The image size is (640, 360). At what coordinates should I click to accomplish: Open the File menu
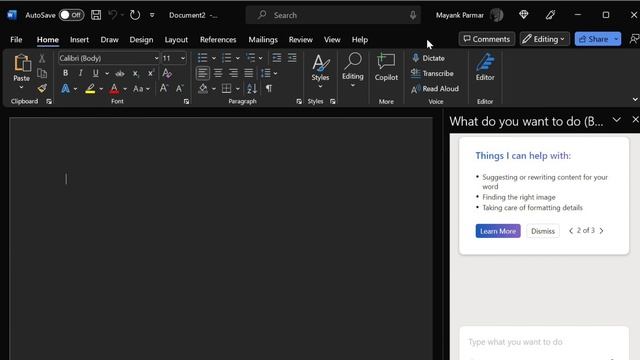(x=16, y=40)
